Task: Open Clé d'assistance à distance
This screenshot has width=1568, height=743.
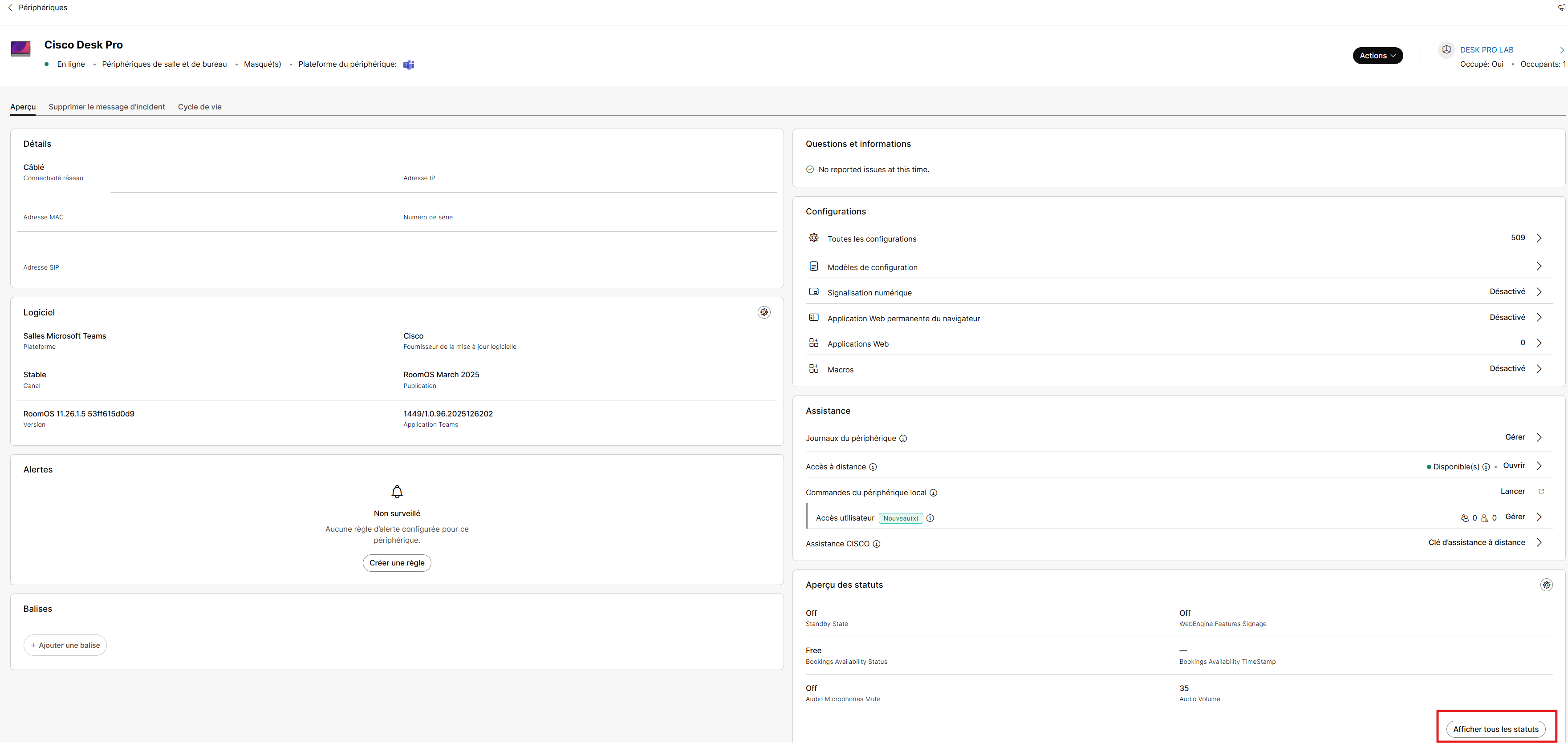Action: tap(1477, 542)
